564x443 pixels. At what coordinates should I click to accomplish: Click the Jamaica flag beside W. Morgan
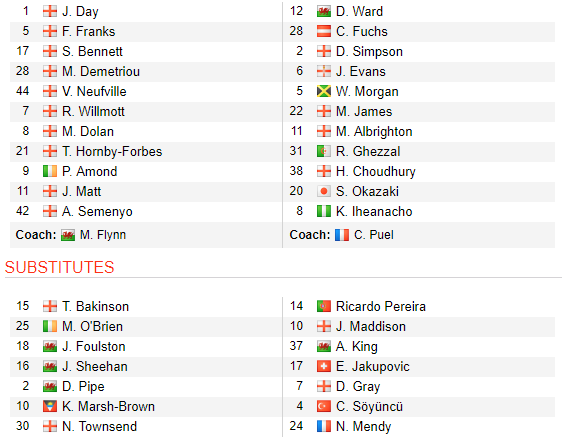[x=323, y=91]
